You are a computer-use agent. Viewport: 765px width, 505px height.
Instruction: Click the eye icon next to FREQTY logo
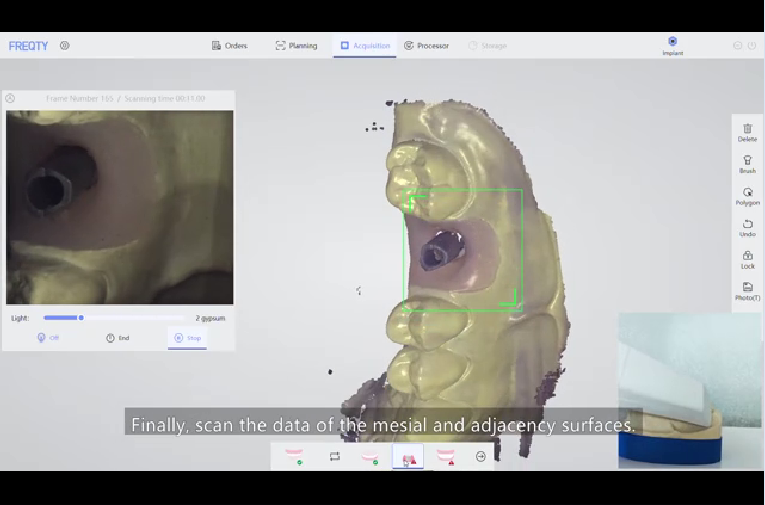(65, 46)
